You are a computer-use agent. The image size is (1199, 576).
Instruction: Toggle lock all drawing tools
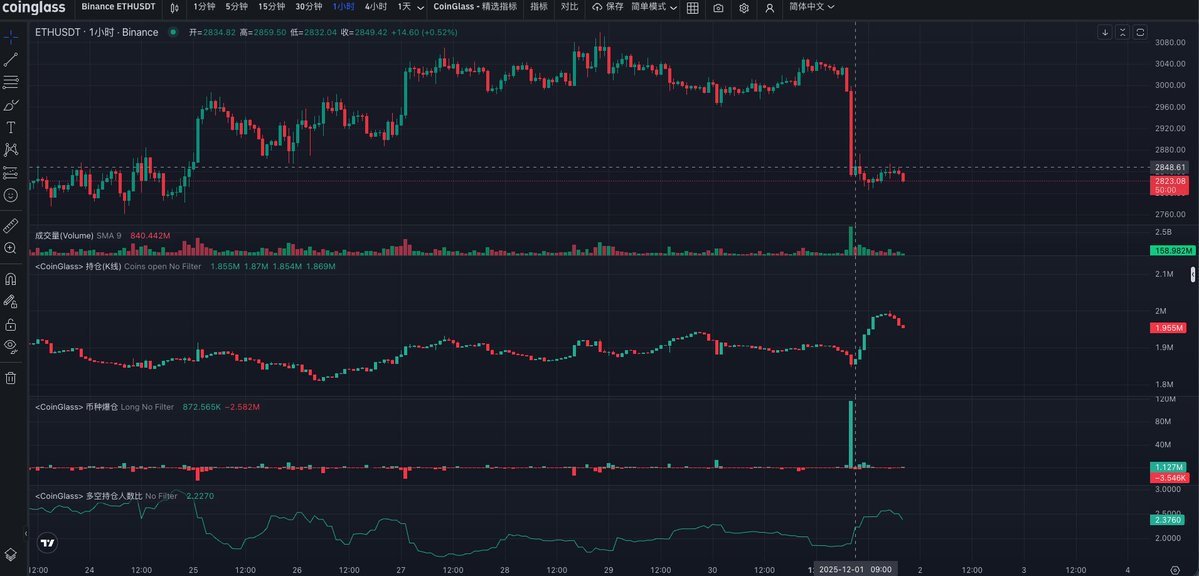pyautogui.click(x=11, y=324)
